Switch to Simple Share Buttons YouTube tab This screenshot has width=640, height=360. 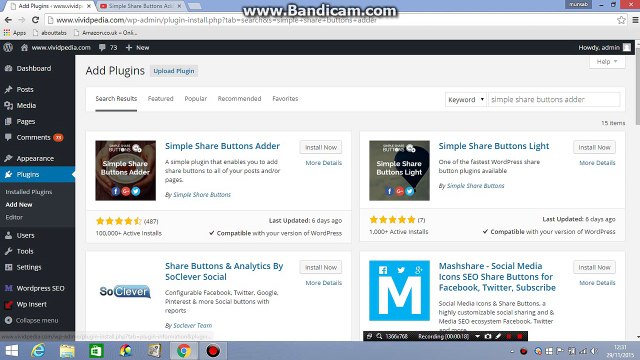pos(140,6)
